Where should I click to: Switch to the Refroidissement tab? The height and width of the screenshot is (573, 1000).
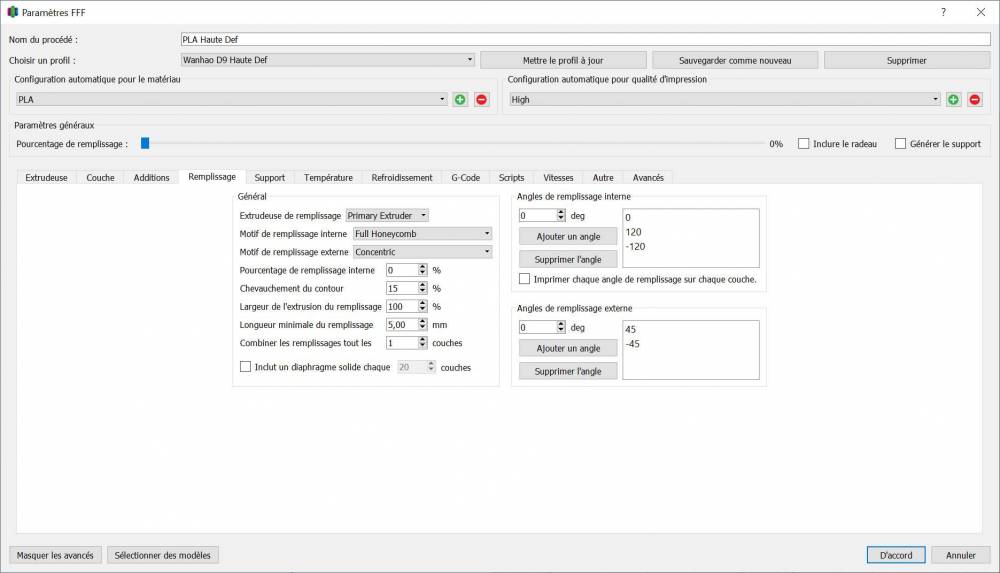pyautogui.click(x=402, y=177)
